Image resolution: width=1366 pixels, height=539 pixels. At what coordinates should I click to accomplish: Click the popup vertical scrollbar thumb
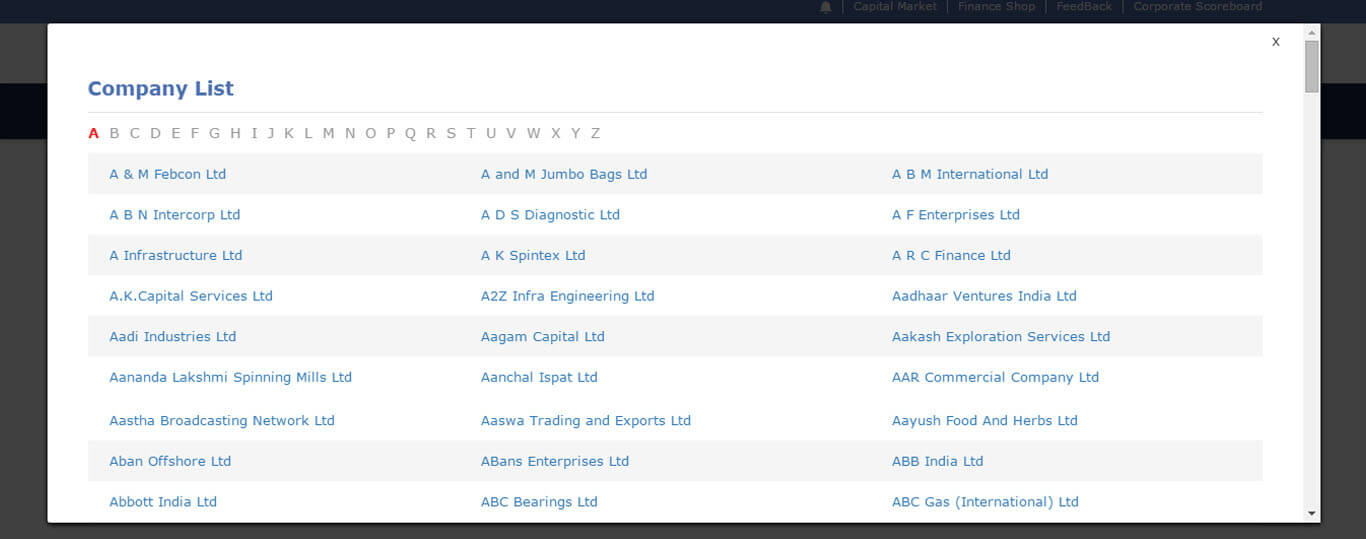(1312, 66)
